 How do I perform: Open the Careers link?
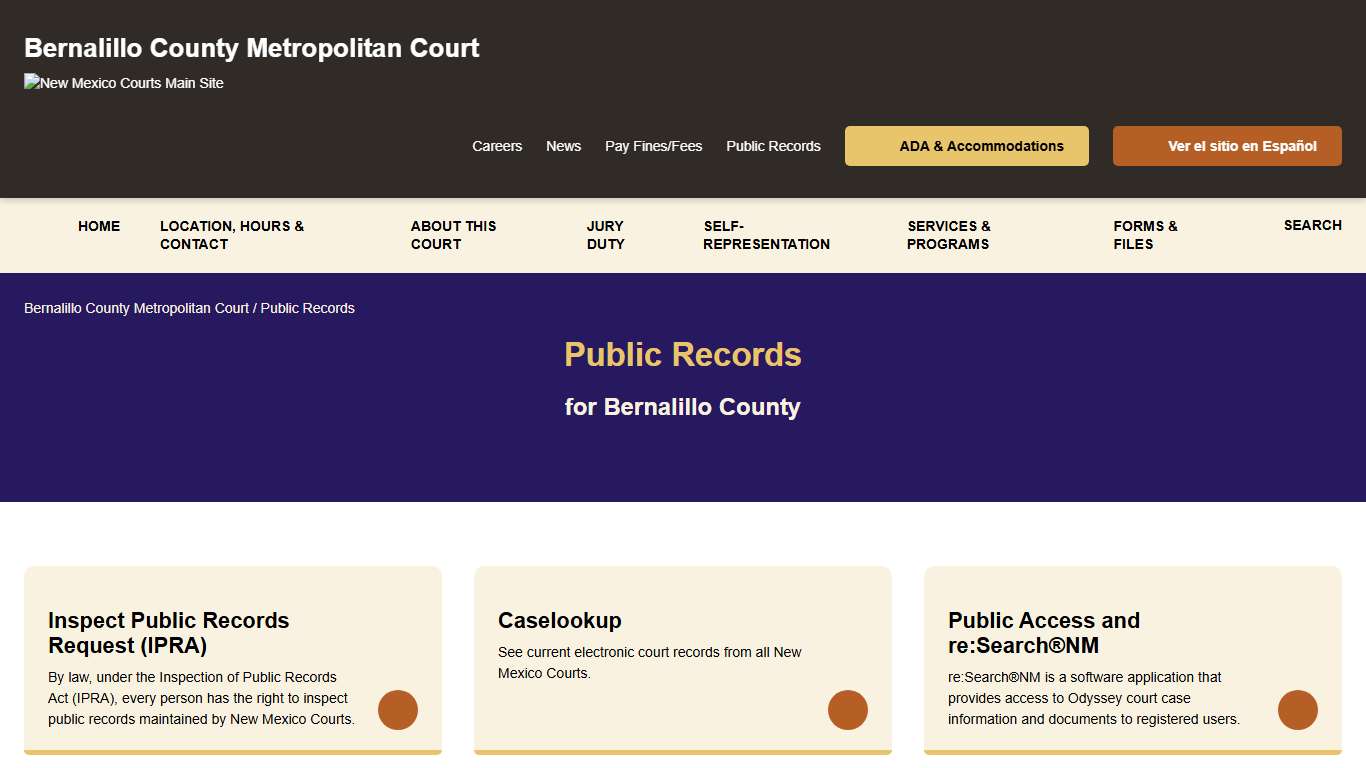(x=497, y=146)
